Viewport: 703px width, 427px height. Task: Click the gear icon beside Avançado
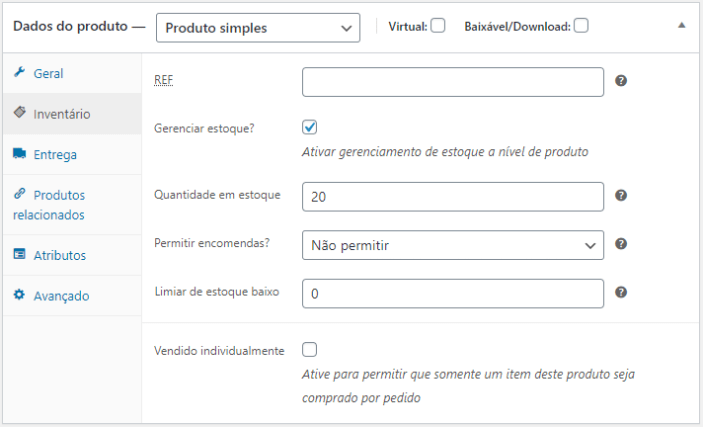pos(19,295)
